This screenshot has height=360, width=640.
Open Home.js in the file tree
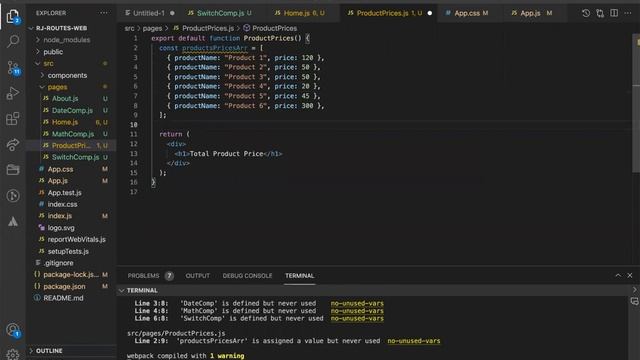71,122
